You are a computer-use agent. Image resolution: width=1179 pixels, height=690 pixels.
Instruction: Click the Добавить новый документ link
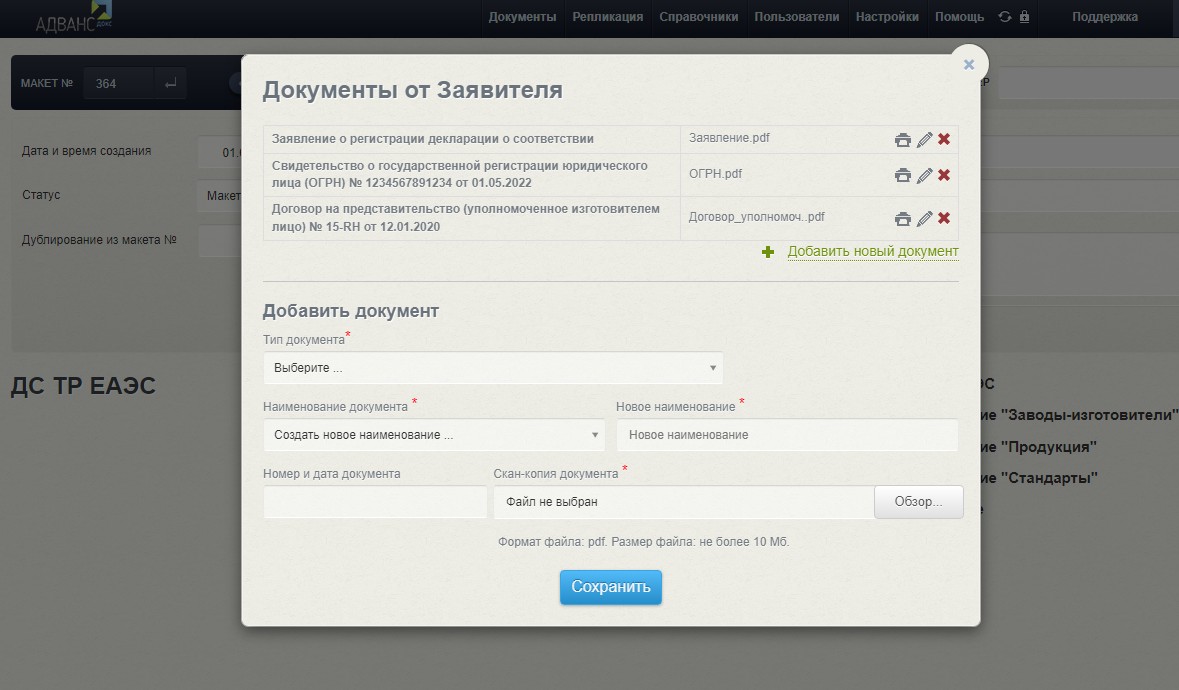coord(872,252)
